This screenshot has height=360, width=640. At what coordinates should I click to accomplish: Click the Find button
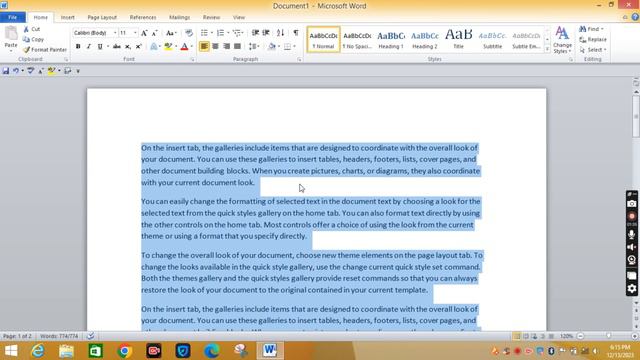click(x=591, y=29)
